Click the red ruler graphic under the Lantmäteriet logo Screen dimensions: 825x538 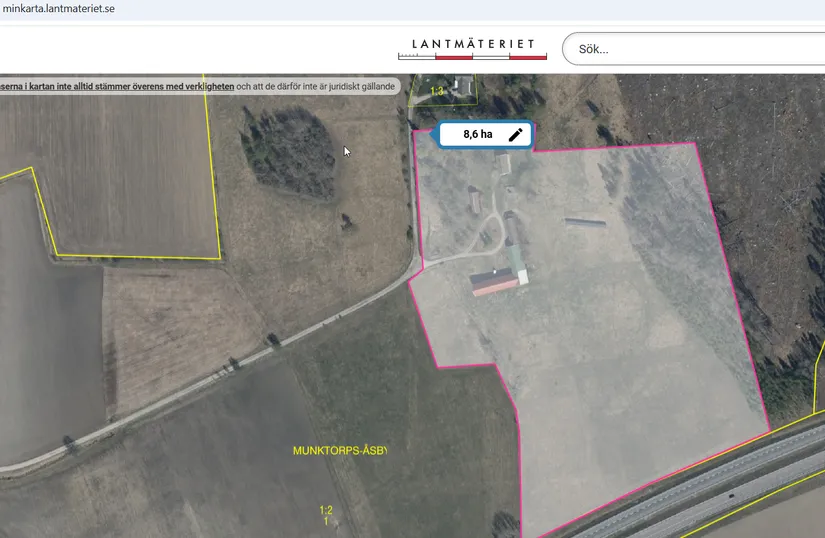point(472,56)
